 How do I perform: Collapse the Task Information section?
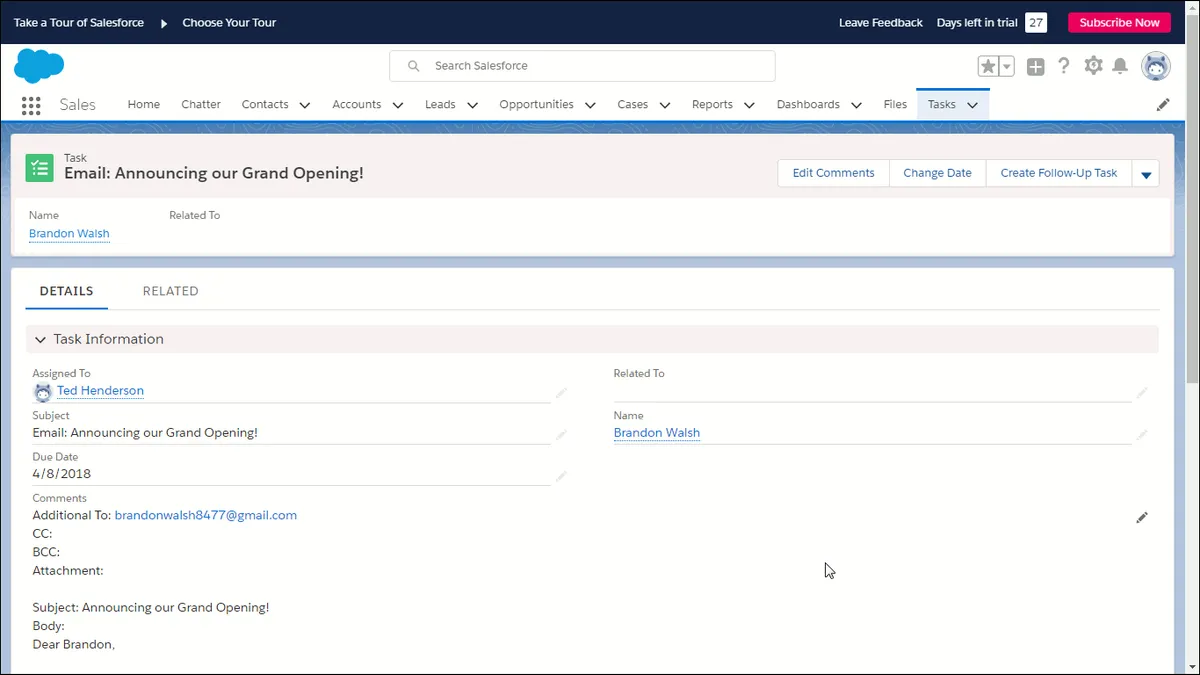[x=40, y=340]
